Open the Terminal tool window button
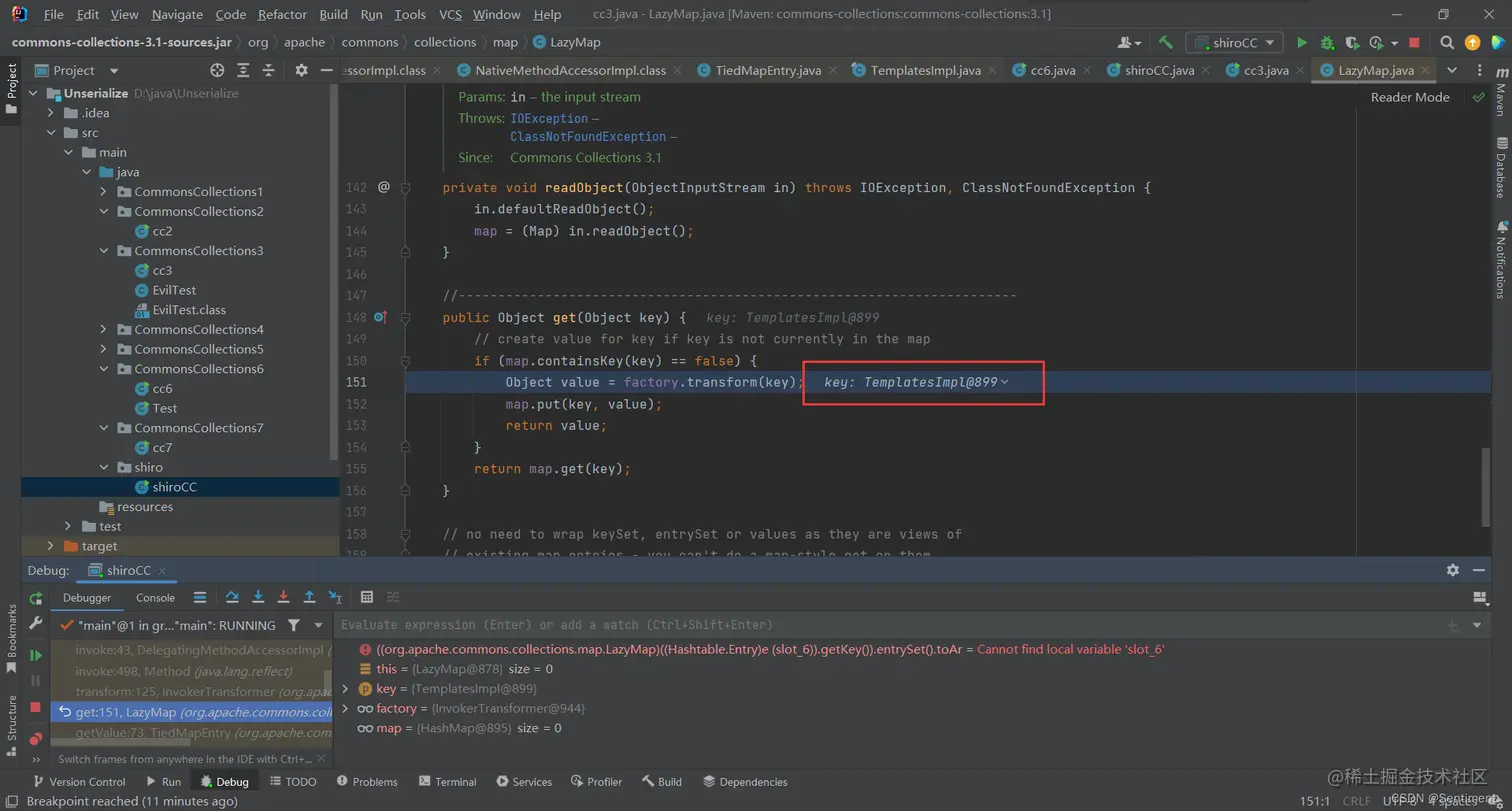The width and height of the screenshot is (1512, 811). pos(447,782)
